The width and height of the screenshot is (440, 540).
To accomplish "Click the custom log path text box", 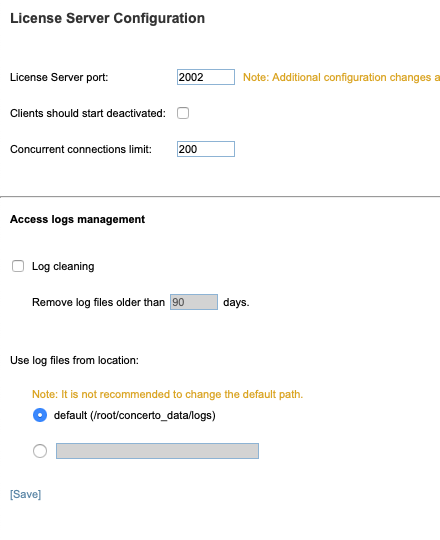I will click(x=157, y=451).
